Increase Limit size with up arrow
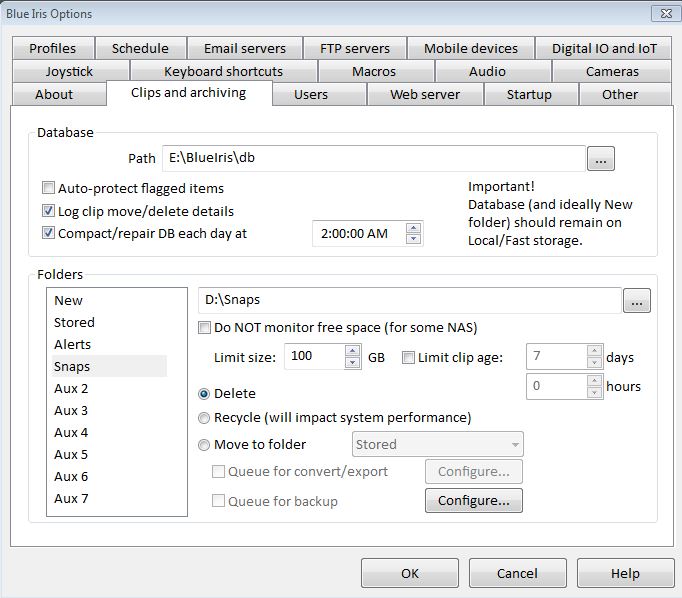This screenshot has height=598, width=682. (x=352, y=351)
